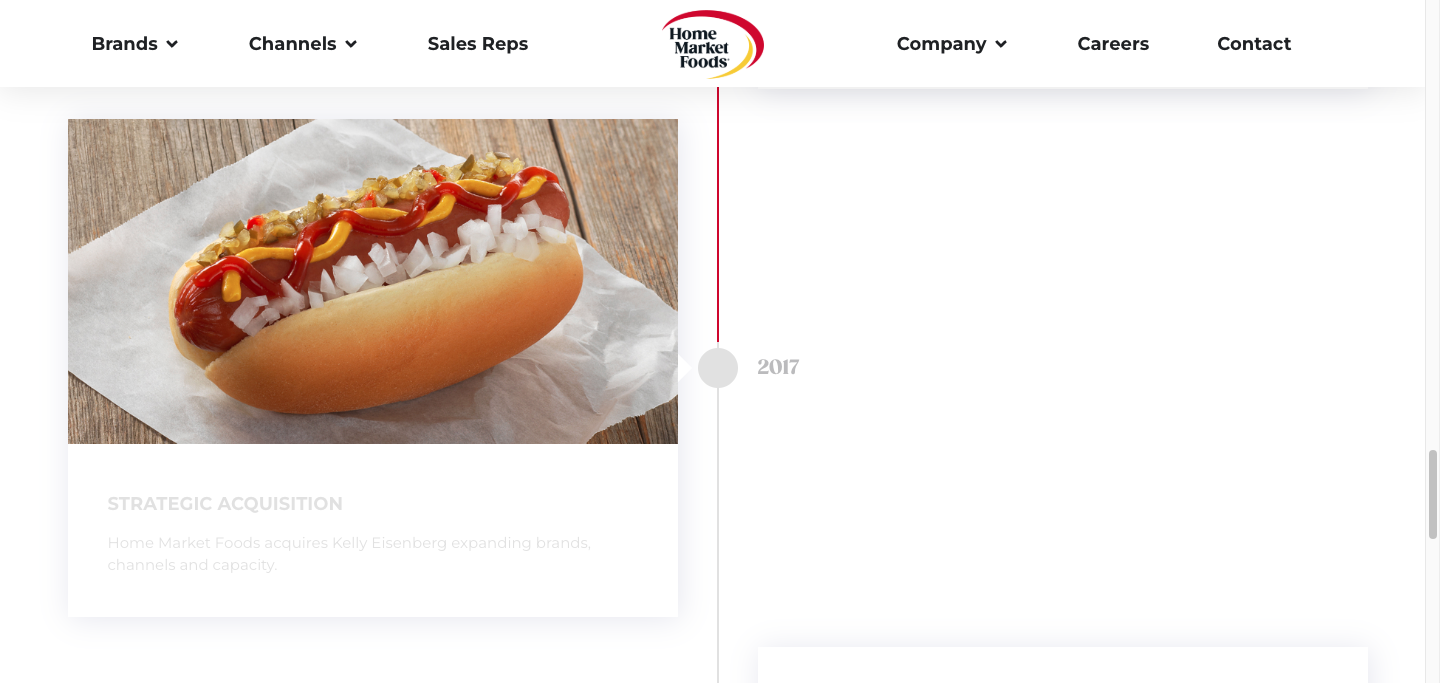1440x683 pixels.
Task: Click the Kelly Eisenberg acquisition description text
Action: pos(349,554)
